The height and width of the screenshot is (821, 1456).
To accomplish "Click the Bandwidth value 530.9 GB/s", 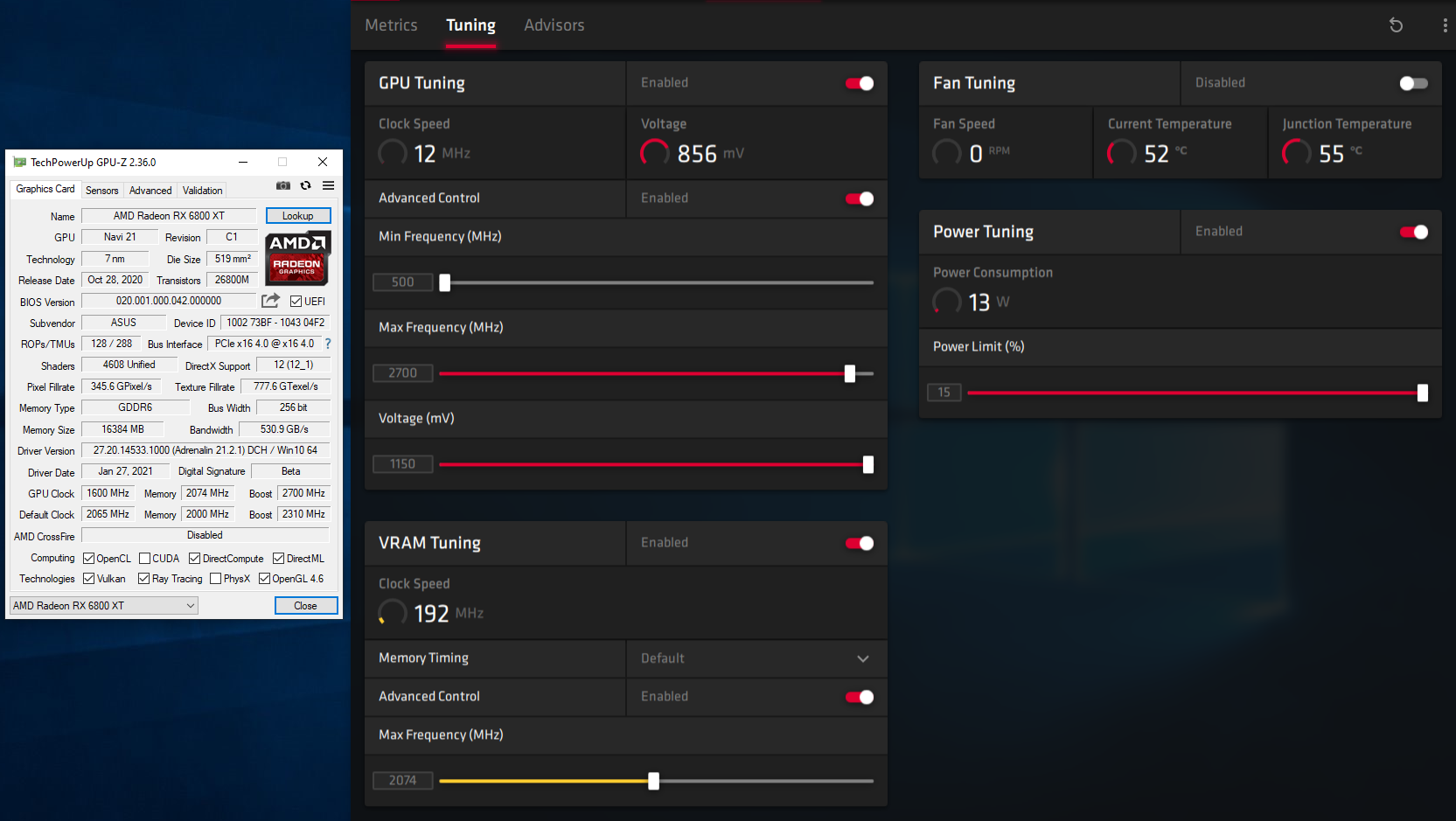I will coord(284,429).
